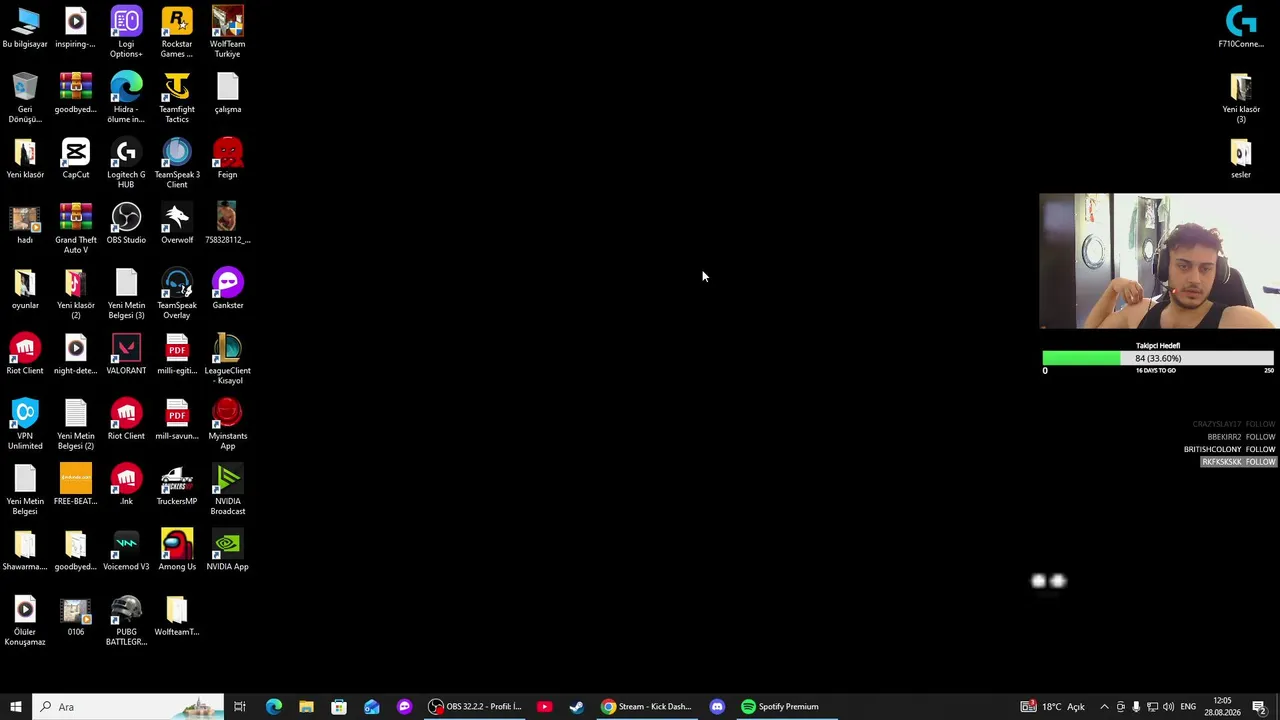Select the Ölüler Konuşamaz video file
Viewport: 1280px width, 720px height.
(25, 620)
